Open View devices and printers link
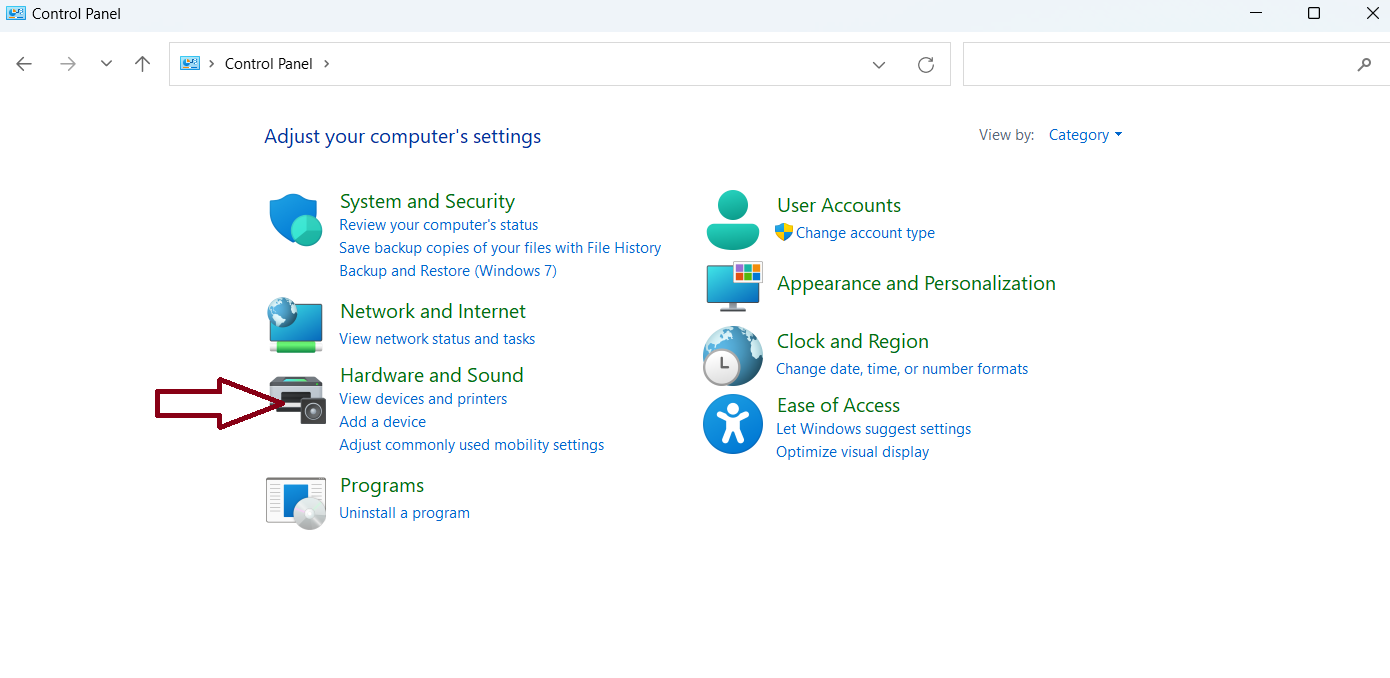 point(423,399)
